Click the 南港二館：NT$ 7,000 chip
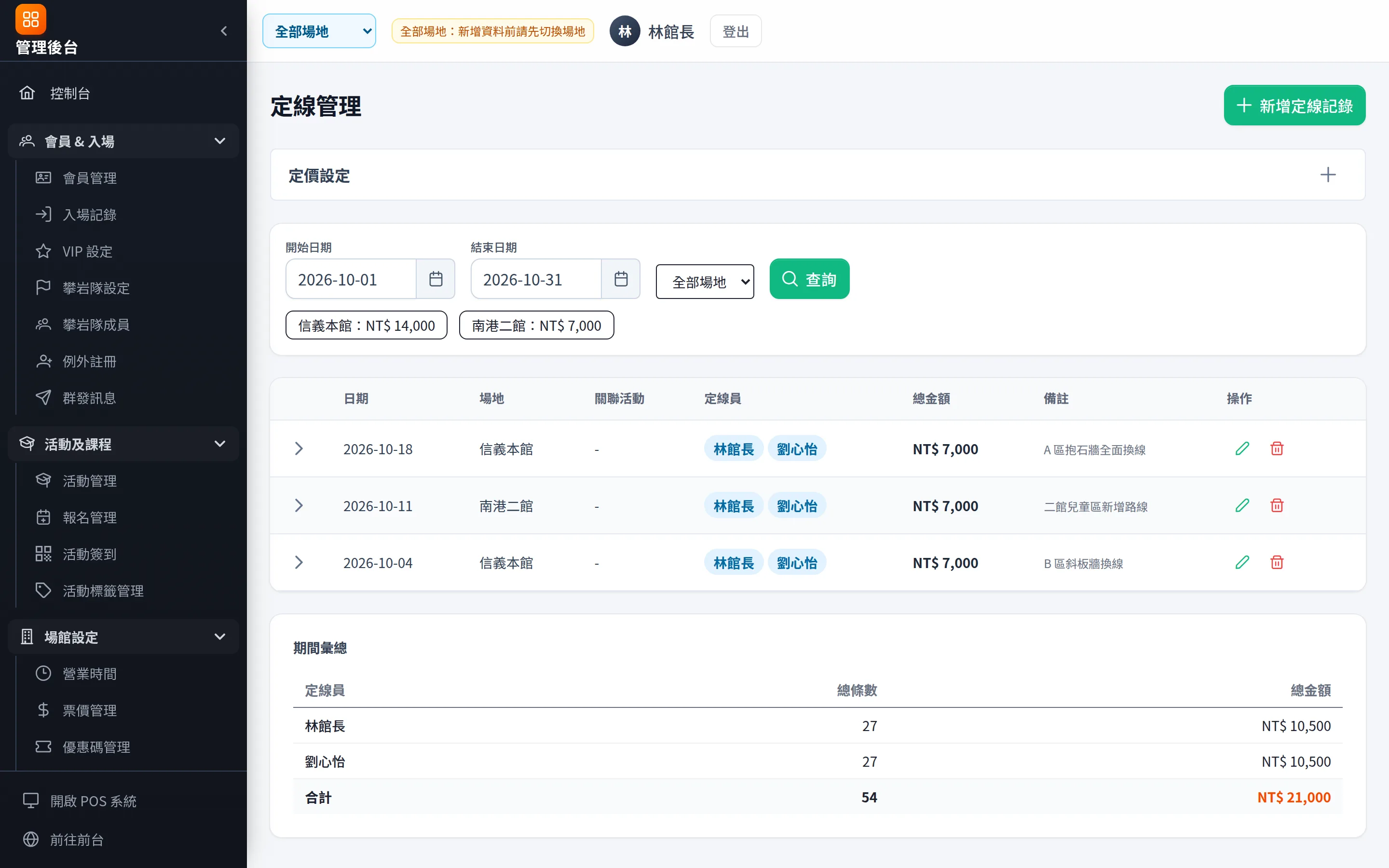 [x=536, y=326]
